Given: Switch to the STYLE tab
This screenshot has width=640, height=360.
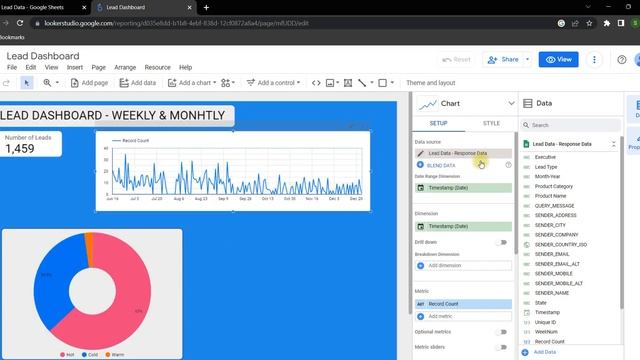Looking at the screenshot, I should [x=491, y=123].
